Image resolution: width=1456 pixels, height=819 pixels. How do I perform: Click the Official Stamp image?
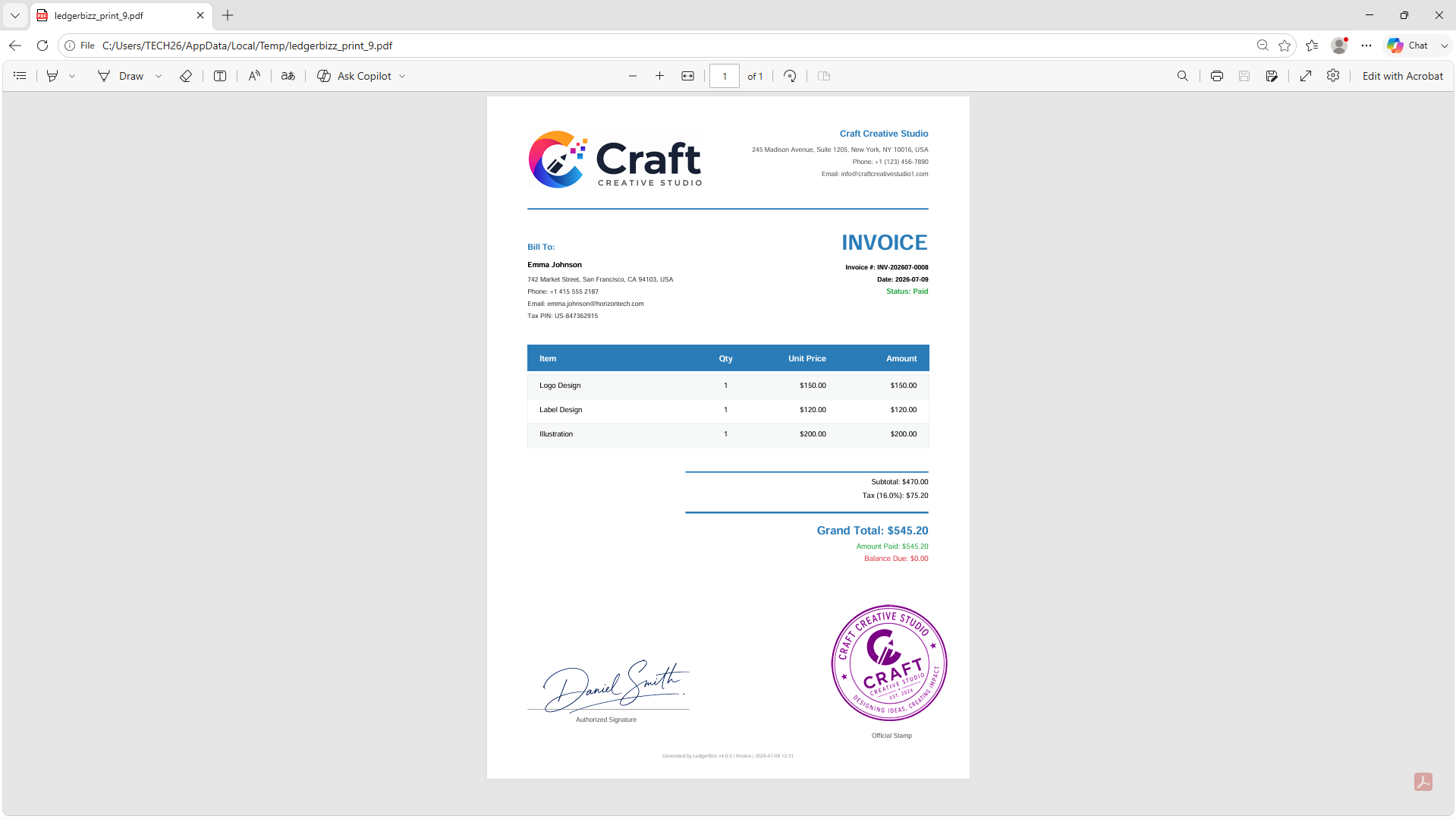889,663
